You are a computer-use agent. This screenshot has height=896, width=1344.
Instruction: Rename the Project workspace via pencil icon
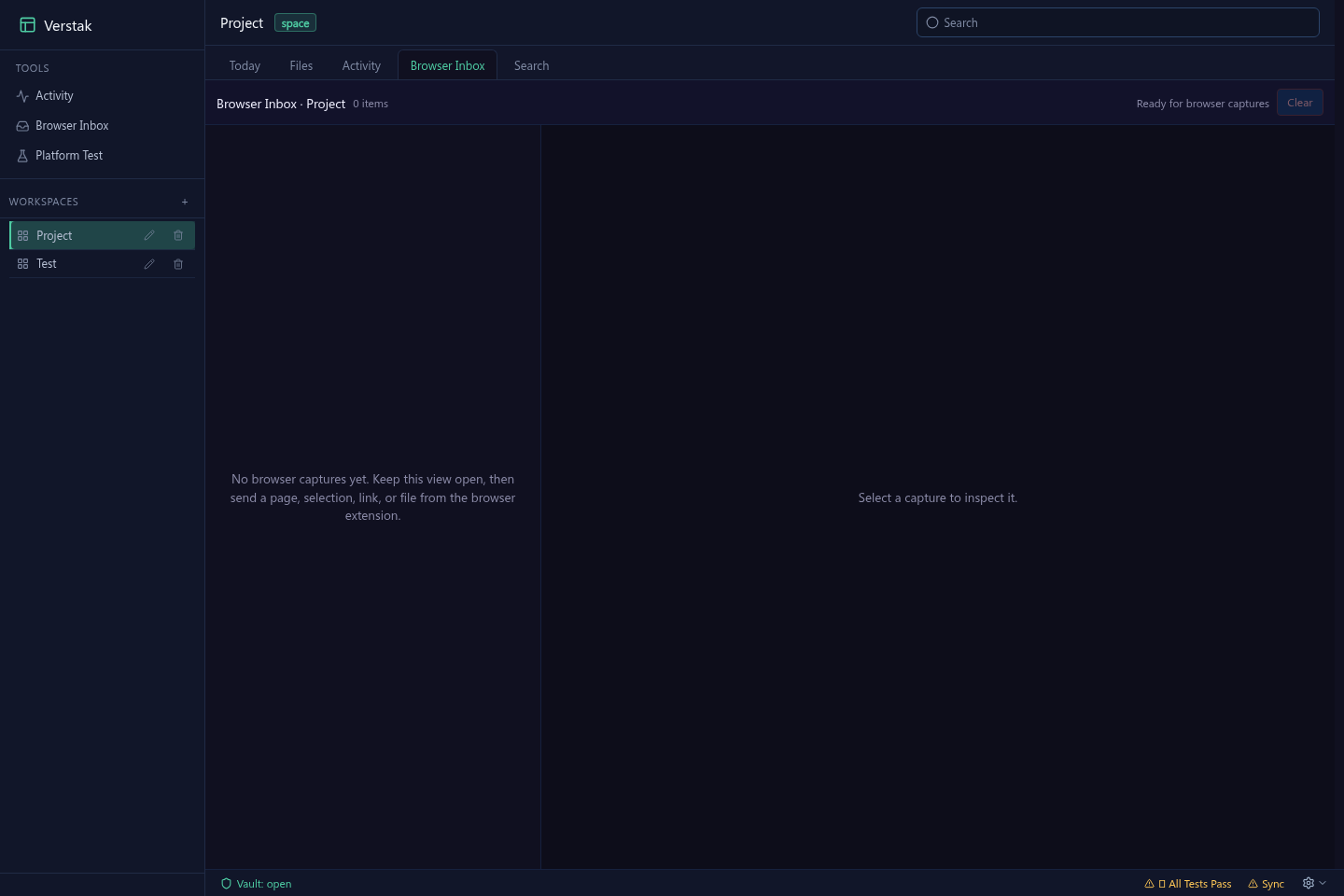[148, 236]
